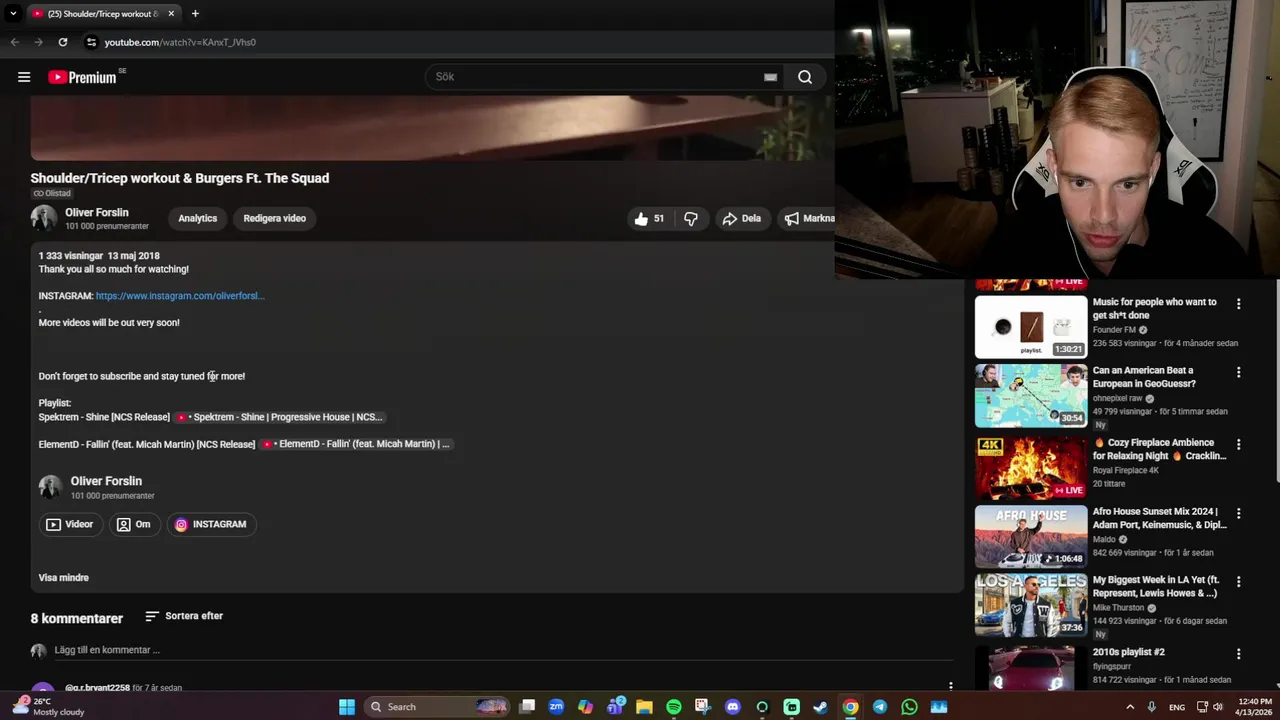Open a new Chrome tab
This screenshot has width=1280, height=720.
coord(195,14)
